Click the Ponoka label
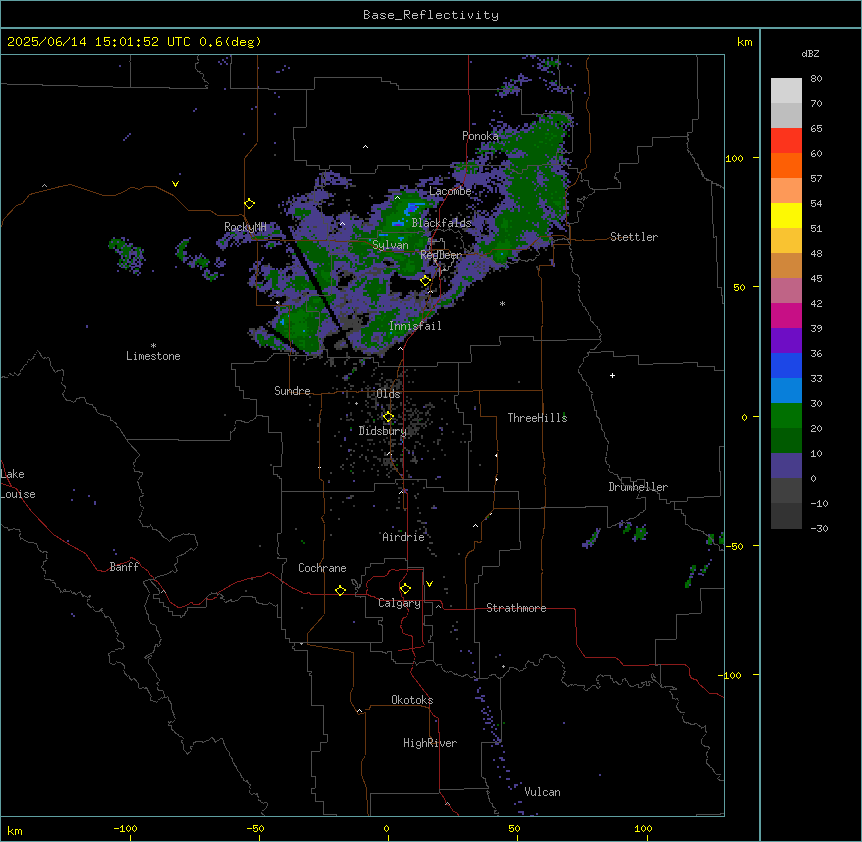Viewport: 862px width, 842px height. pyautogui.click(x=480, y=136)
